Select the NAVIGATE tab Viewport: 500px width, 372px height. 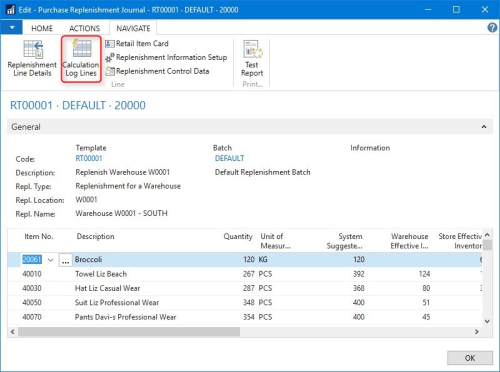(133, 28)
